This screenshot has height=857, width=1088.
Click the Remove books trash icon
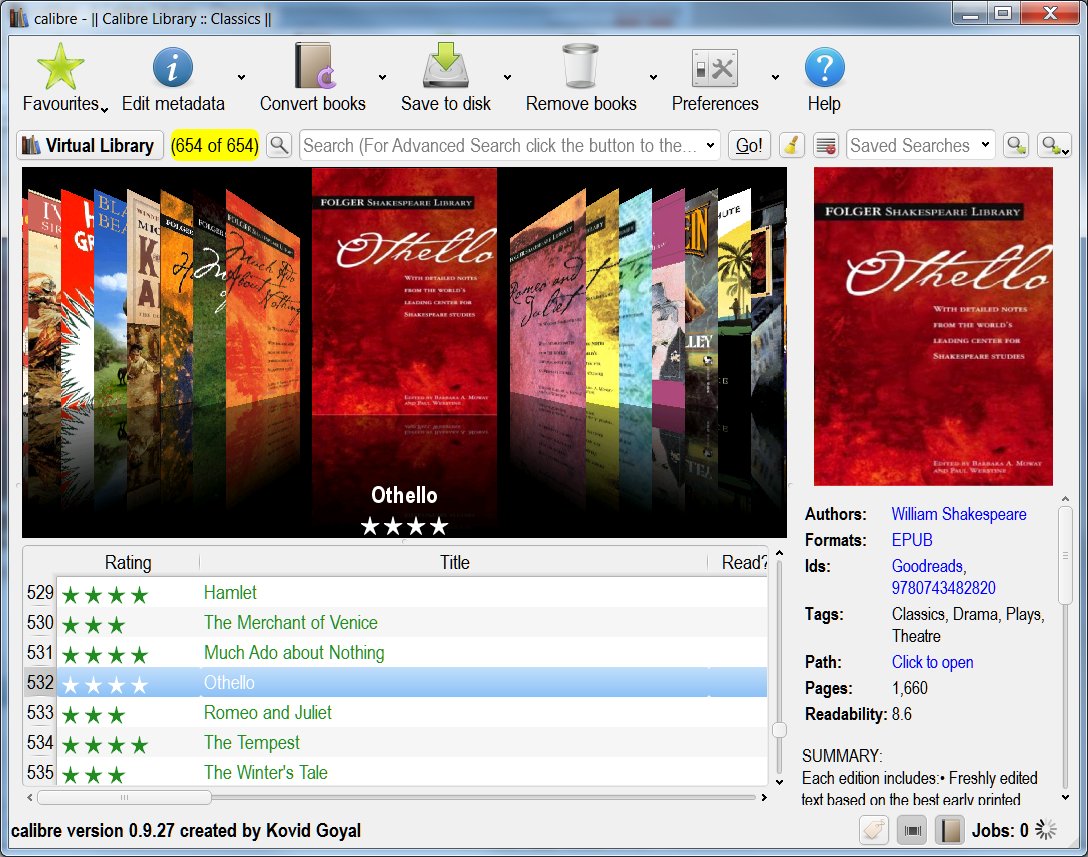pyautogui.click(x=580, y=66)
